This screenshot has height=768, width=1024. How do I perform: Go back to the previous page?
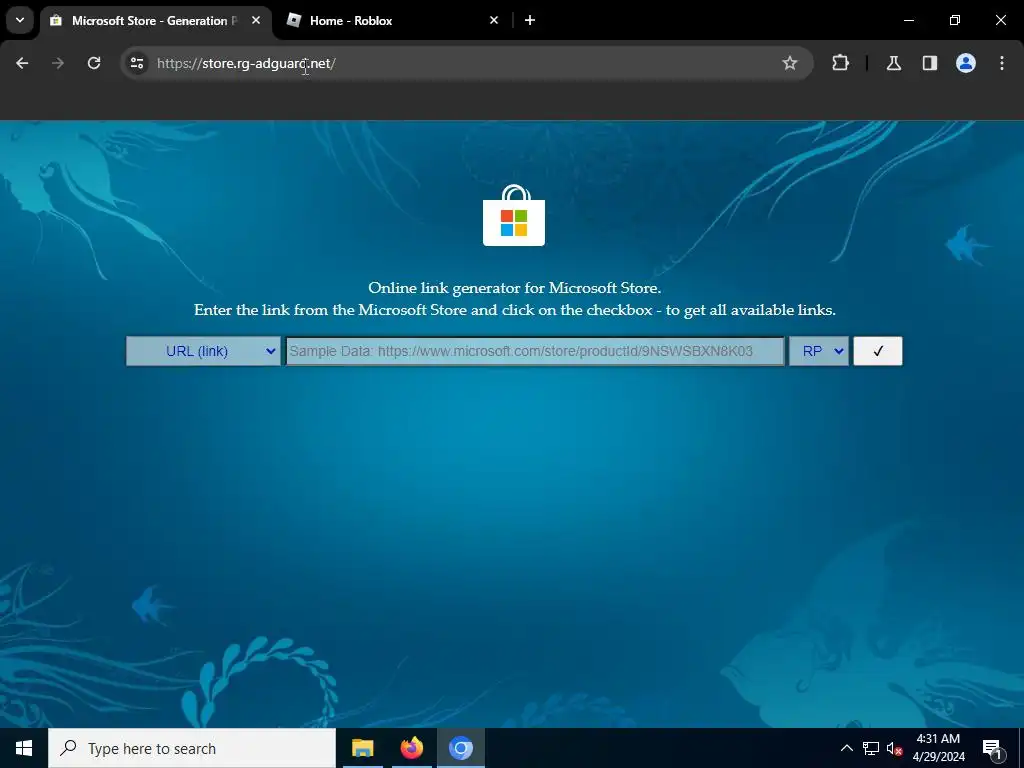(x=22, y=63)
